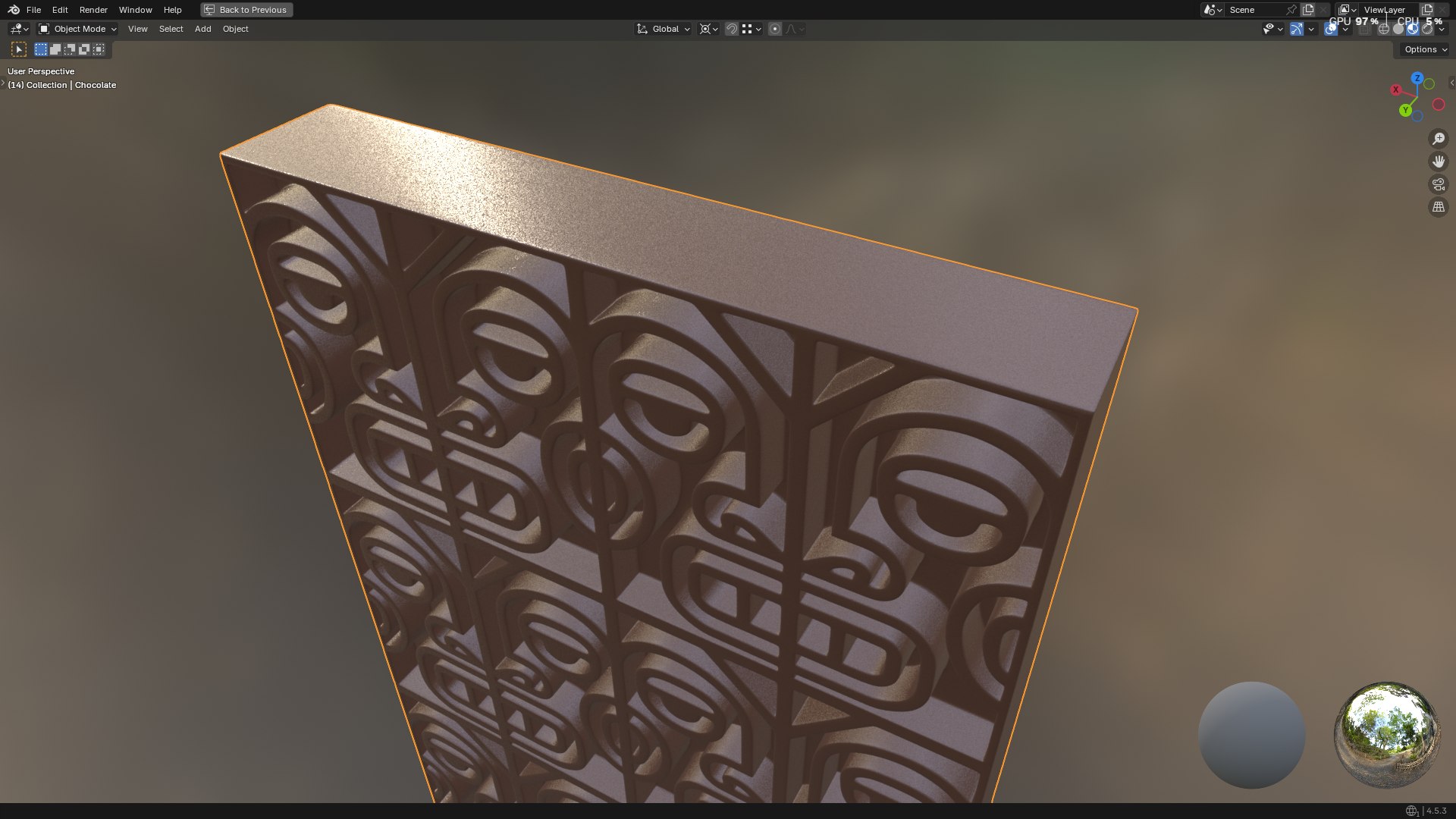This screenshot has width=1456, height=819.
Task: Open the Global transform orientation dropdown
Action: (663, 29)
